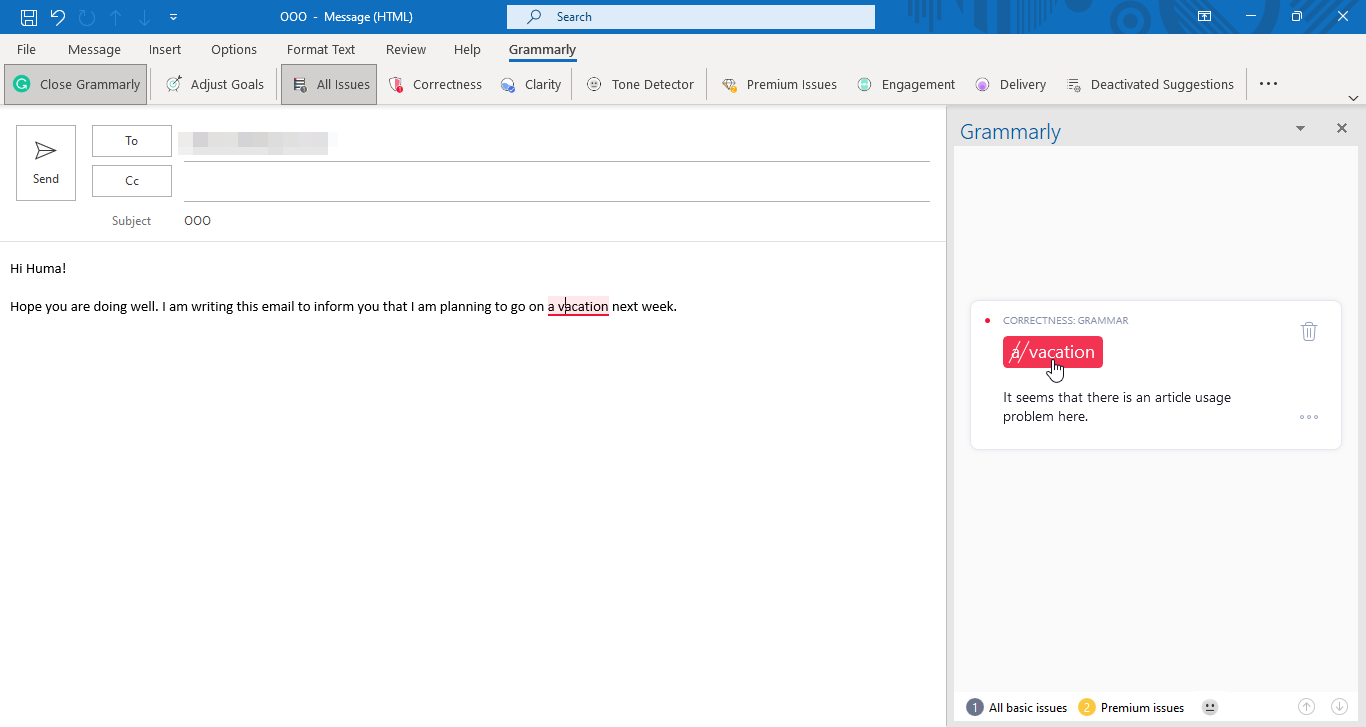This screenshot has height=727, width=1366.
Task: Open Adjust Goals settings
Action: click(x=213, y=84)
